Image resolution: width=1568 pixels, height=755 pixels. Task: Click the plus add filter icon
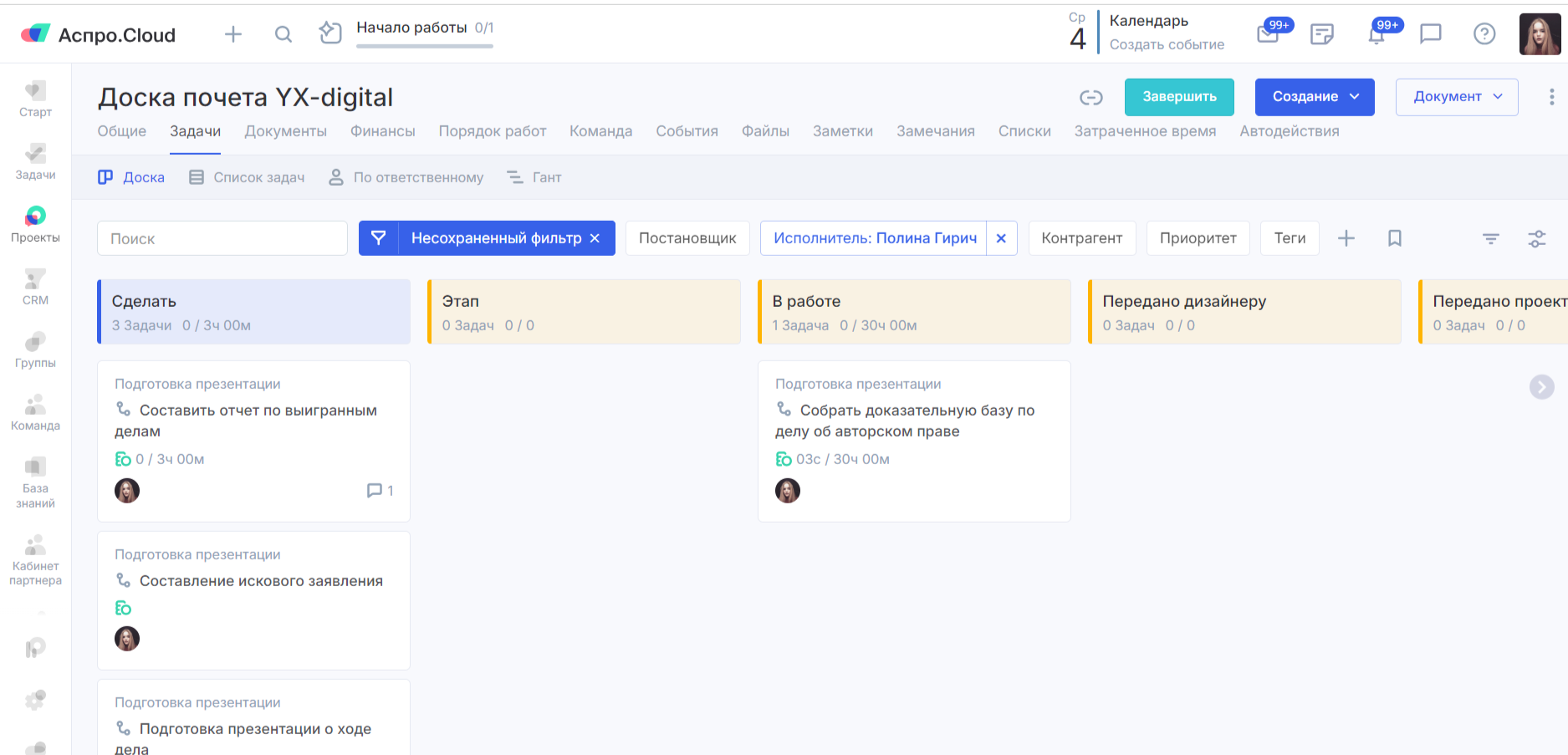[x=1346, y=238]
